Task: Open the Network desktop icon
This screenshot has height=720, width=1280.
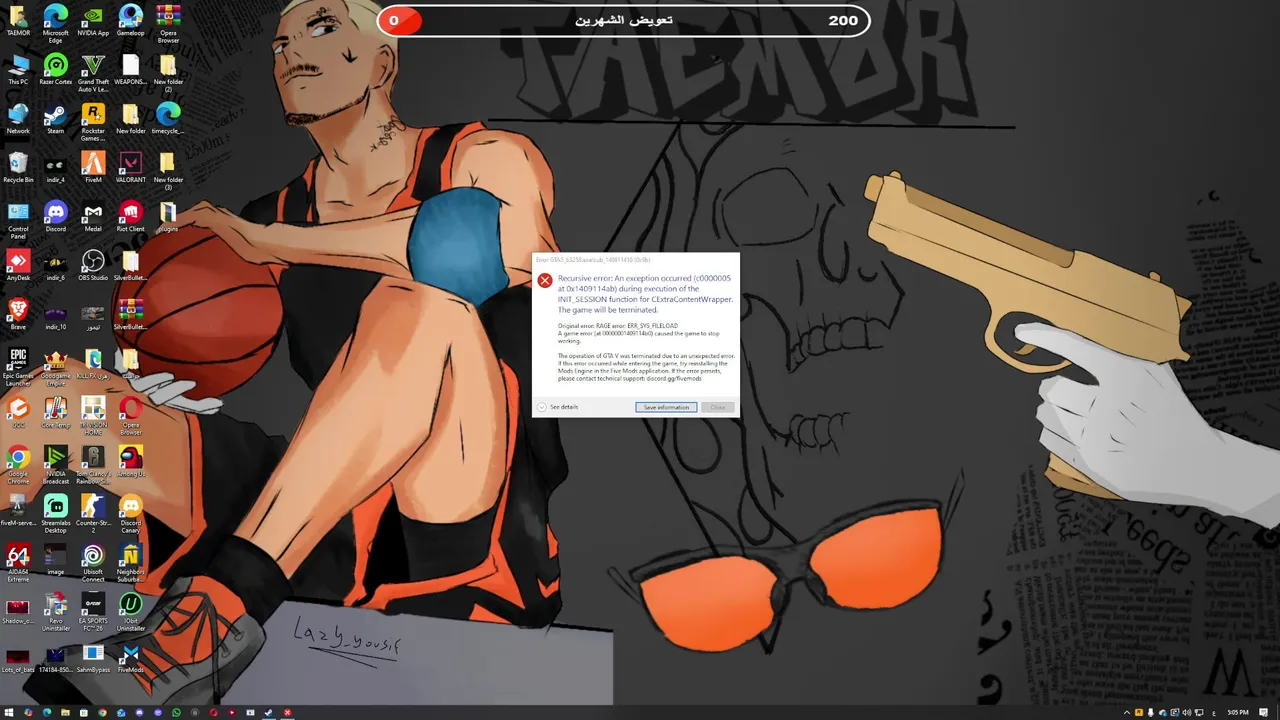Action: [x=18, y=118]
